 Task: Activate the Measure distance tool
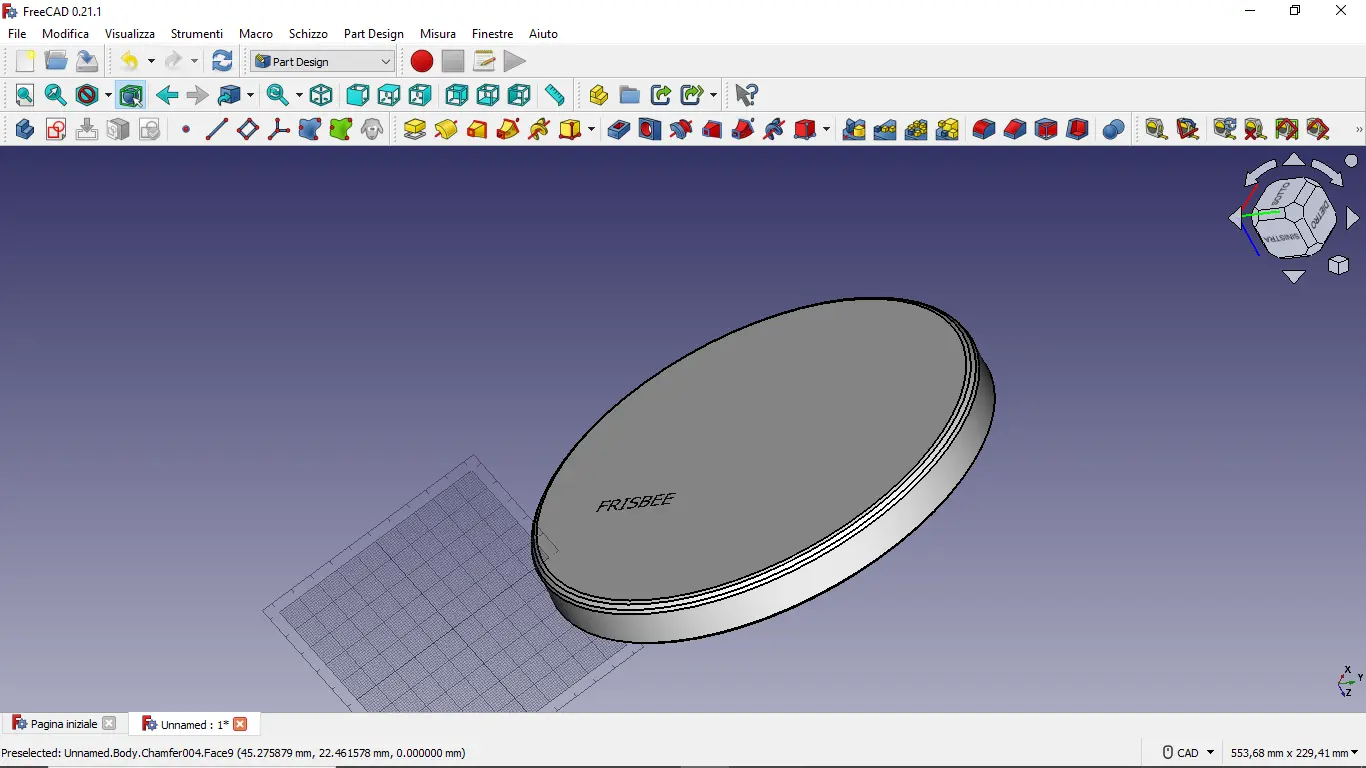point(556,95)
